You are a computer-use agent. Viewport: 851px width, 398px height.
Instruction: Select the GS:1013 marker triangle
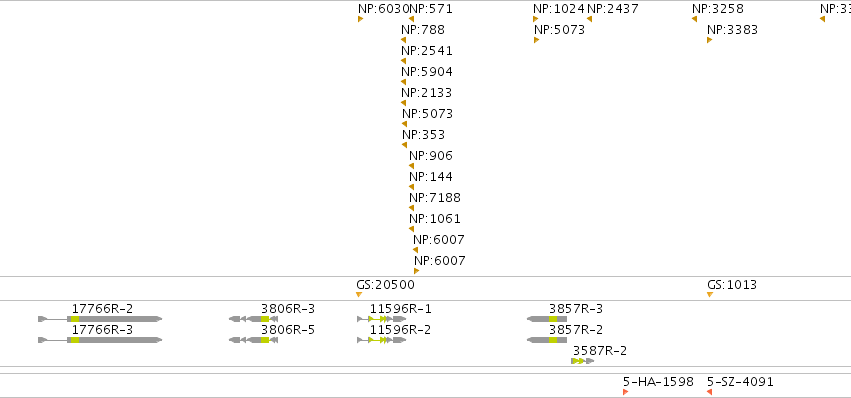(x=710, y=295)
